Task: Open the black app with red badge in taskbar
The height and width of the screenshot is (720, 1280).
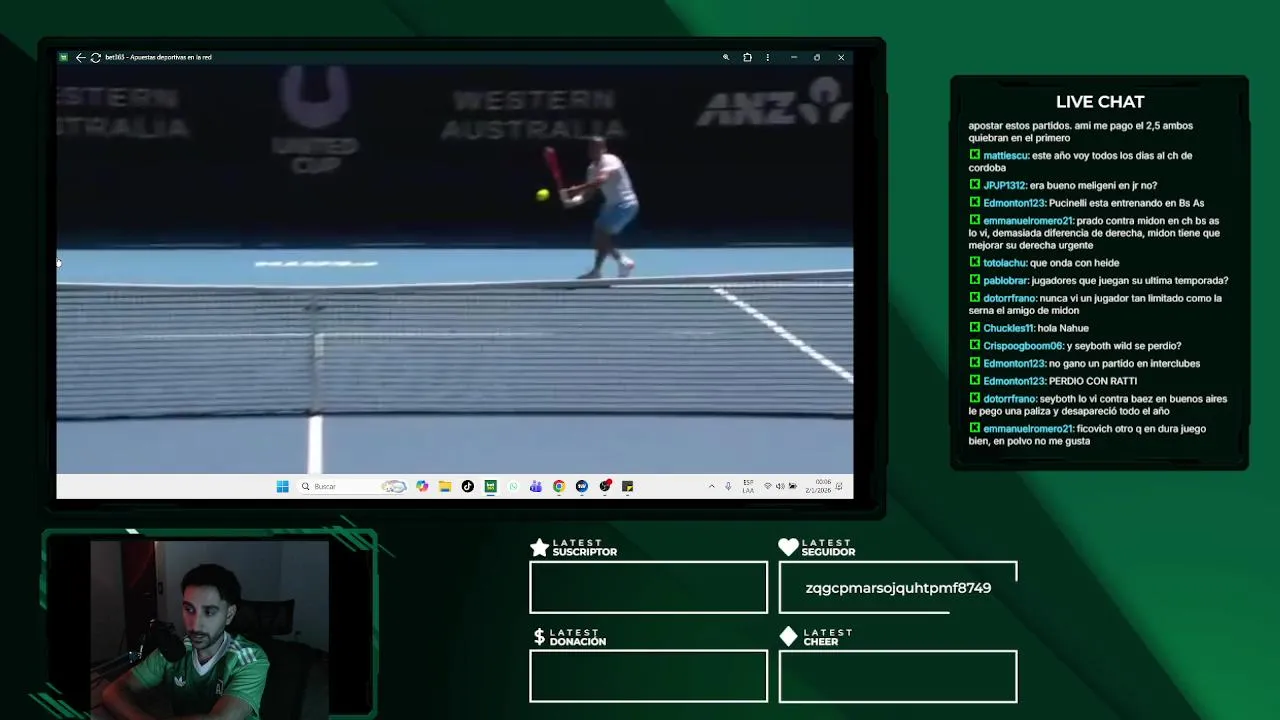Action: click(605, 486)
